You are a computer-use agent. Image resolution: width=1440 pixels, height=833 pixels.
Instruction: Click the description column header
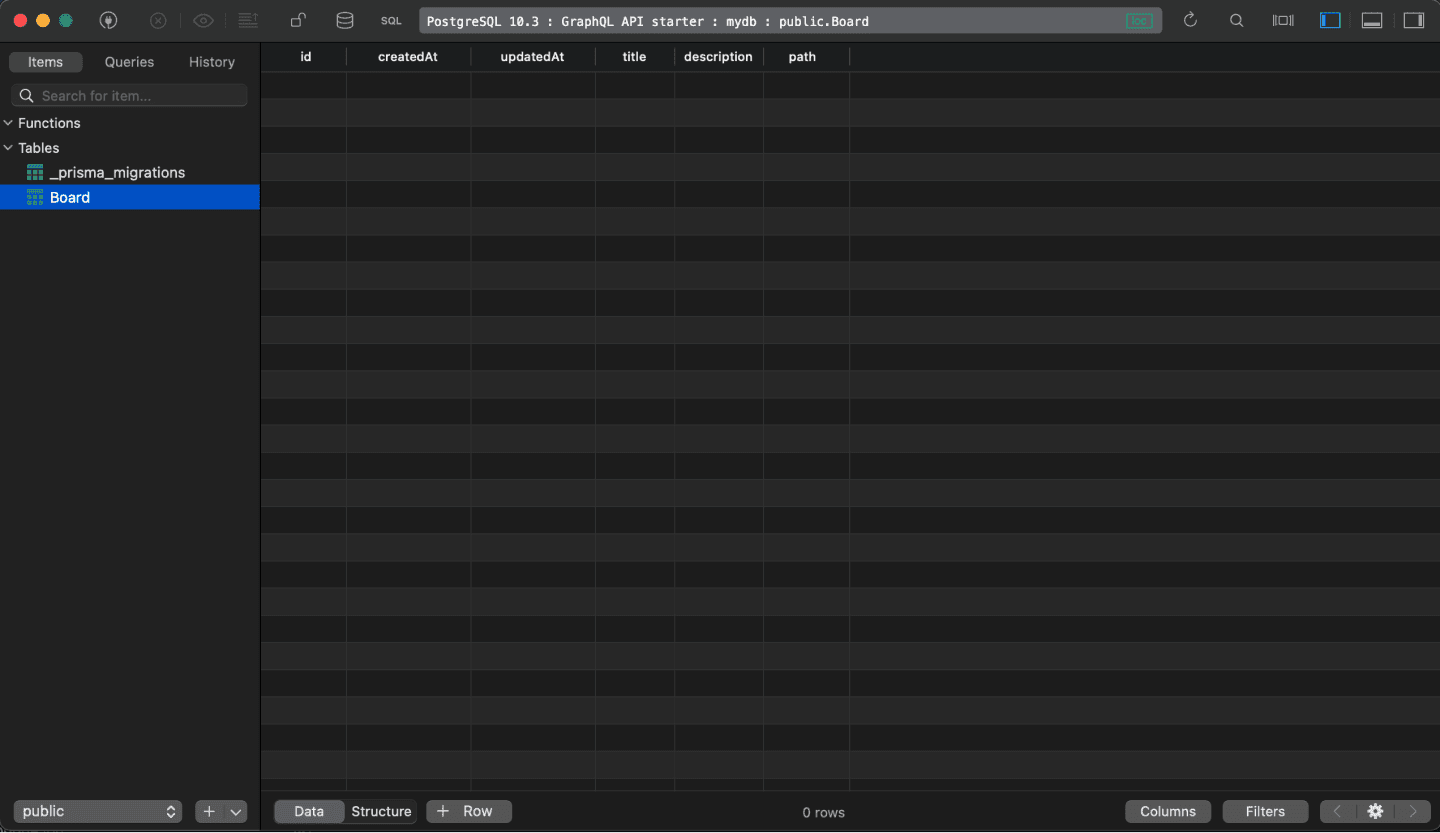[x=718, y=57]
